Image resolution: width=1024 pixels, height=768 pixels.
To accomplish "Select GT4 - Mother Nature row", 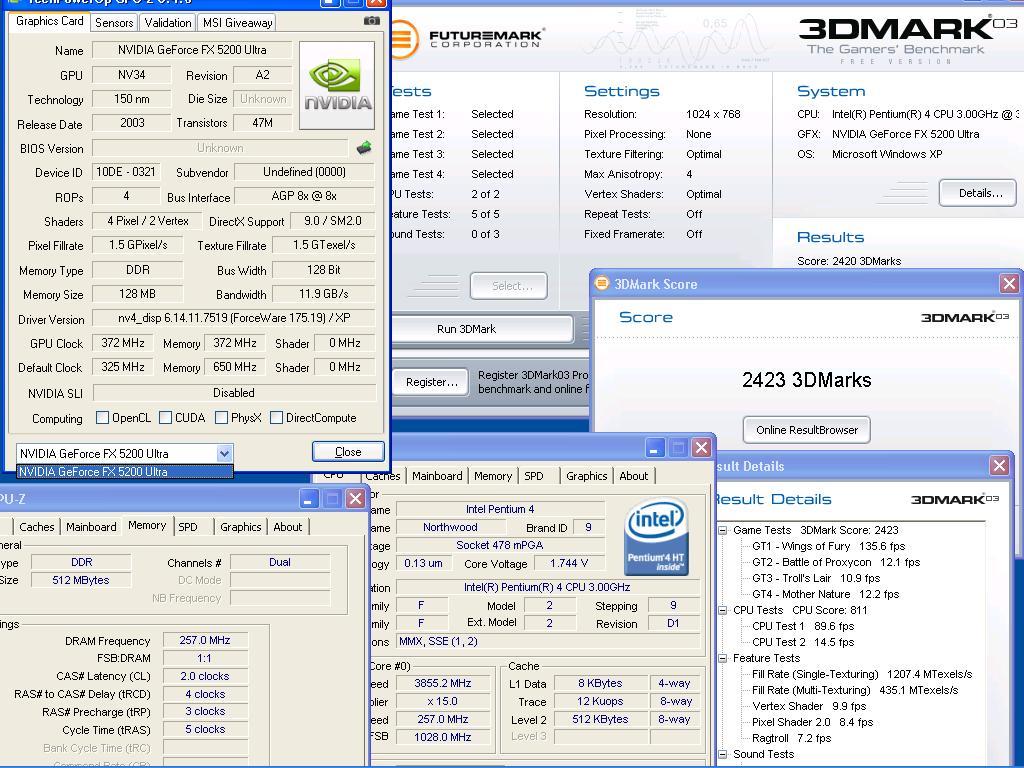I will coord(825,594).
